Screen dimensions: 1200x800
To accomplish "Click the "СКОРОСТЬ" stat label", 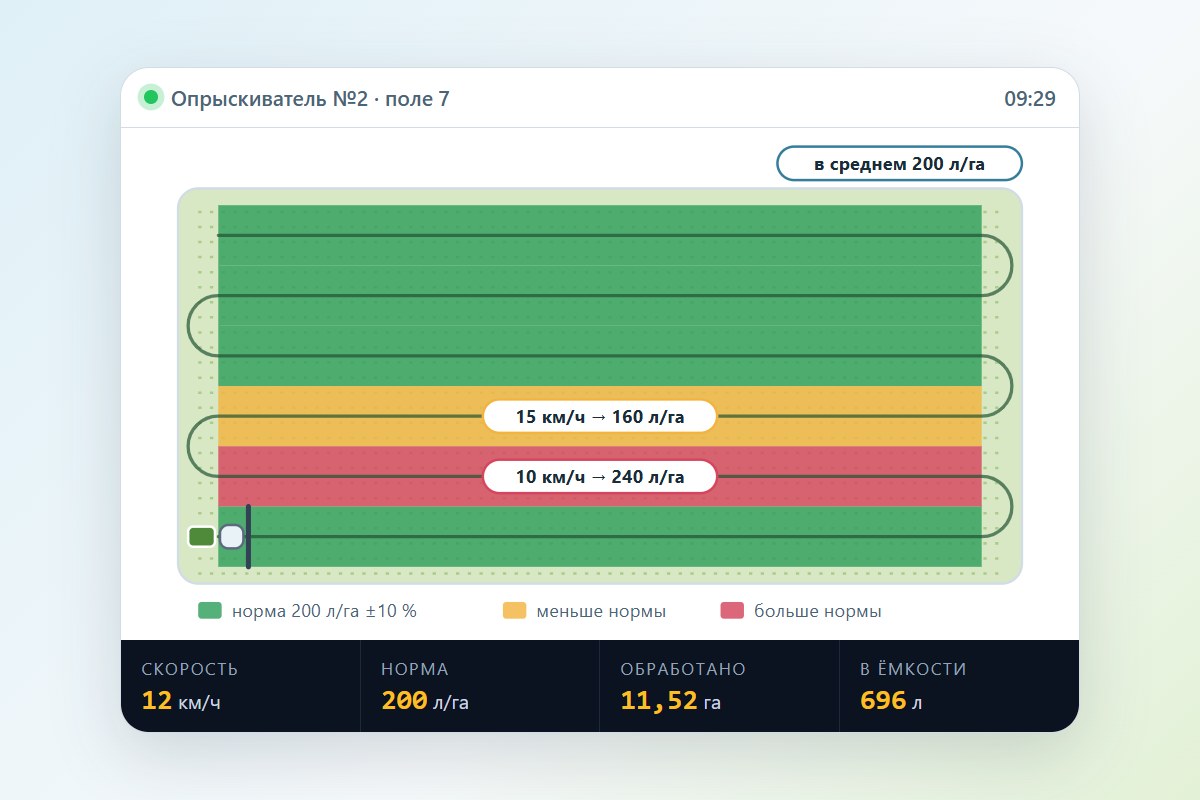I will pyautogui.click(x=190, y=669).
